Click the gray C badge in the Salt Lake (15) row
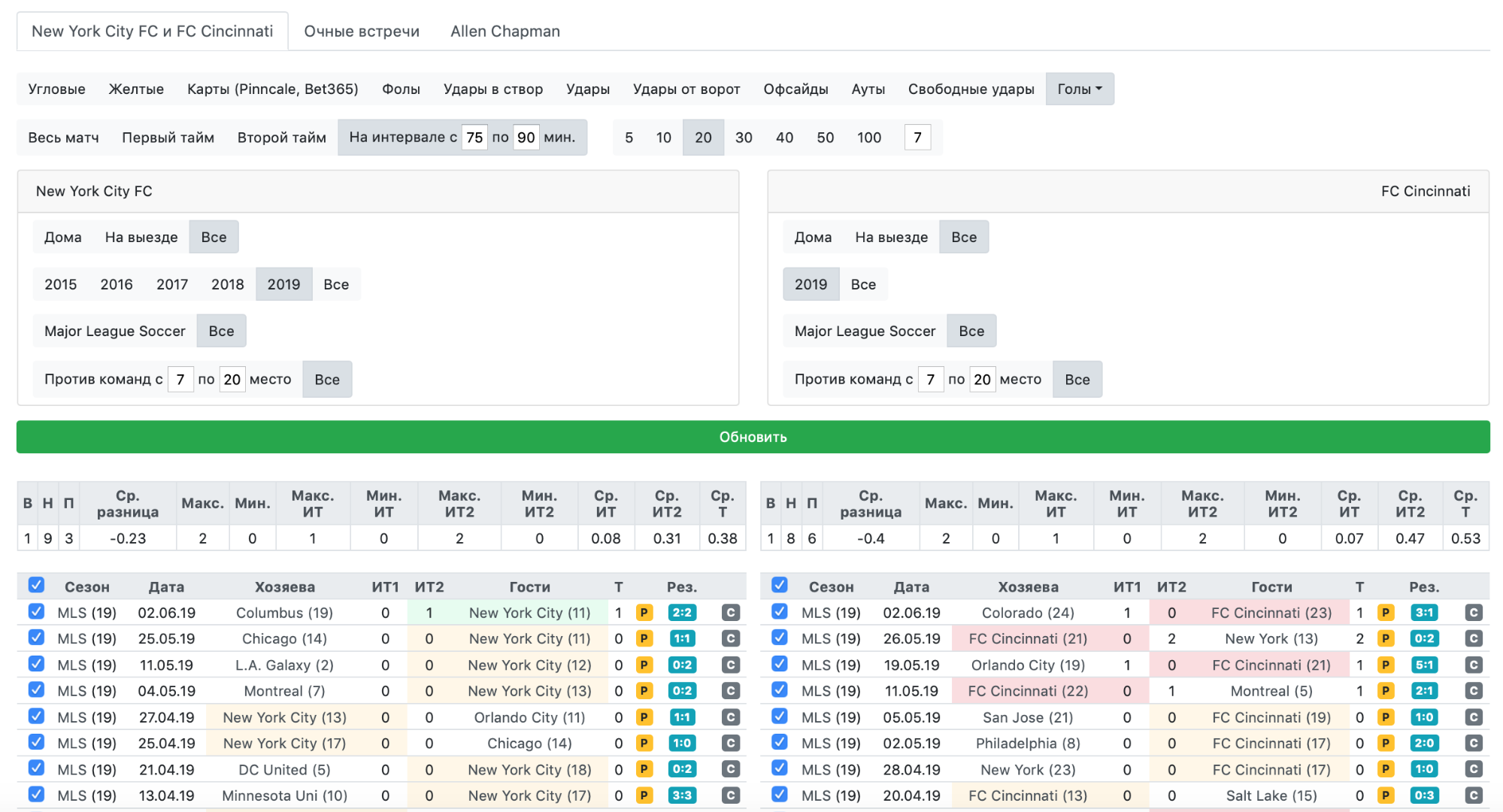Viewport: 1503px width, 812px height. pos(1473,795)
